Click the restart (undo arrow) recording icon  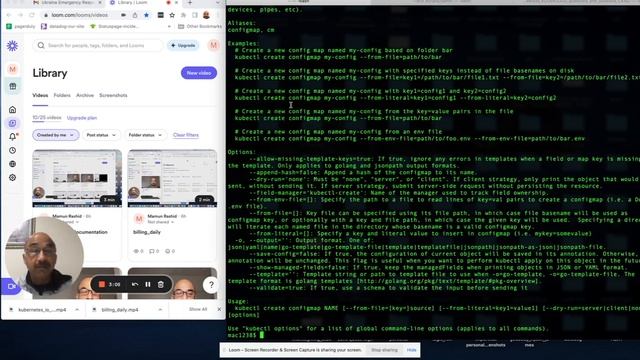pyautogui.click(x=135, y=284)
